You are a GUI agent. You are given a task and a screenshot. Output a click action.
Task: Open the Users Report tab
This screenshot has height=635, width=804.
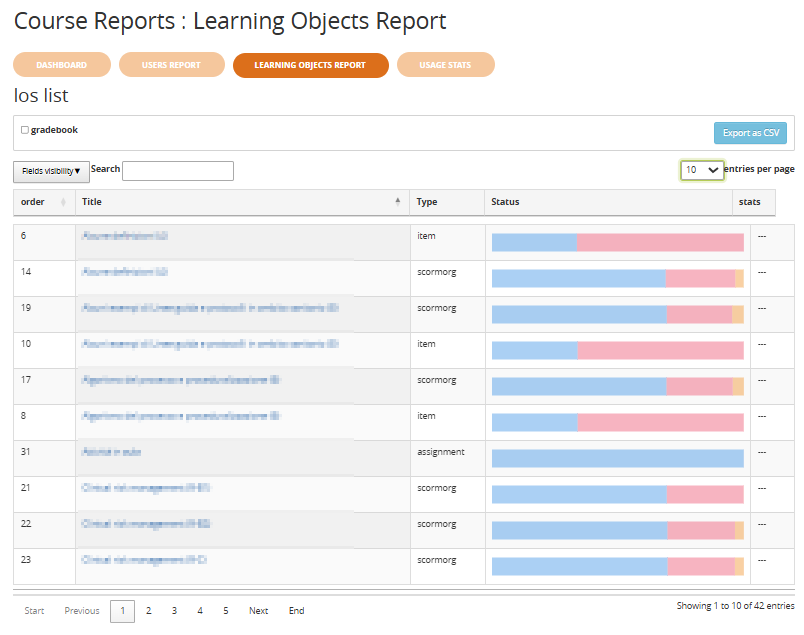tap(171, 65)
